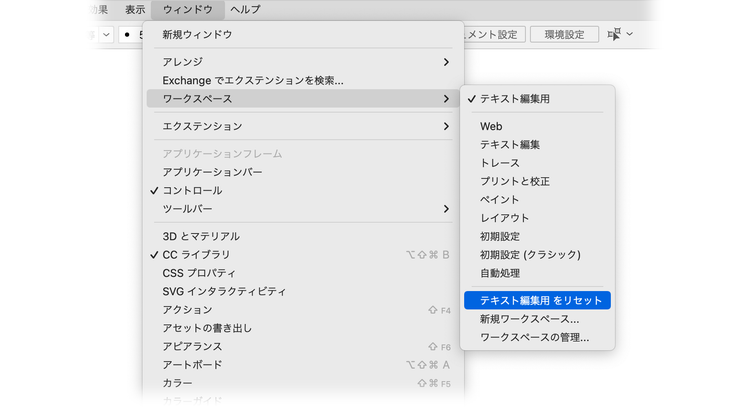
Task: Select the ペイント workspace
Action: pyautogui.click(x=500, y=199)
